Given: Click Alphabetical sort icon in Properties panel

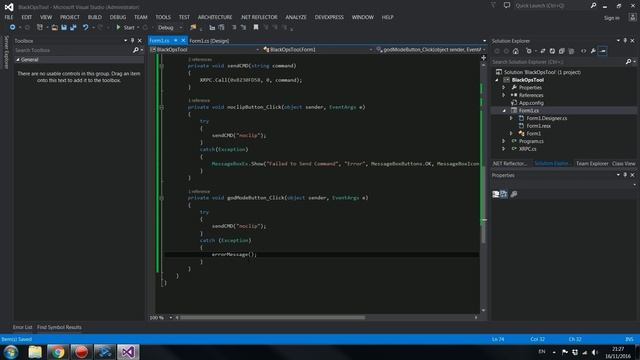Looking at the screenshot, I should click(504, 194).
